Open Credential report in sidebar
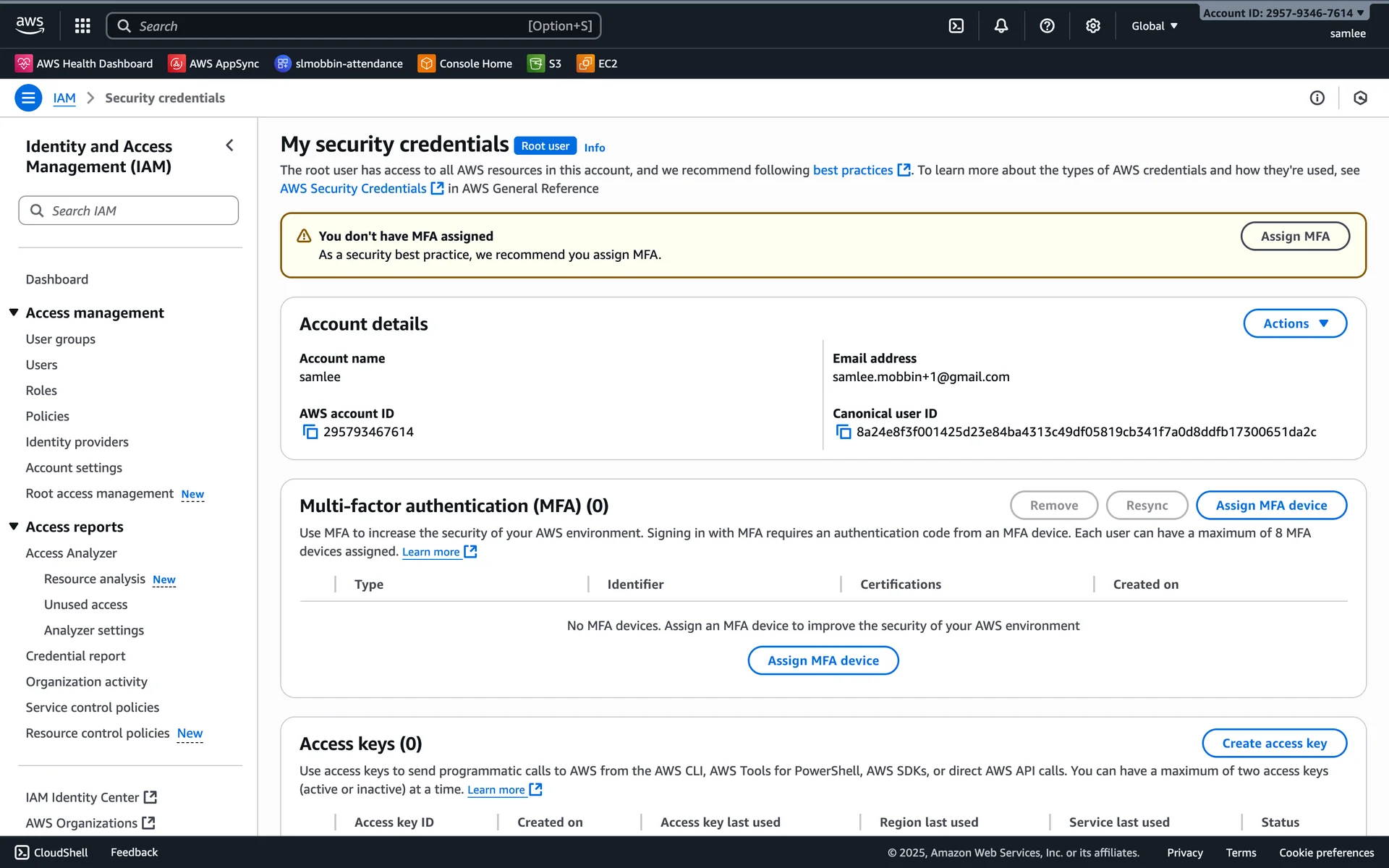 (x=75, y=655)
